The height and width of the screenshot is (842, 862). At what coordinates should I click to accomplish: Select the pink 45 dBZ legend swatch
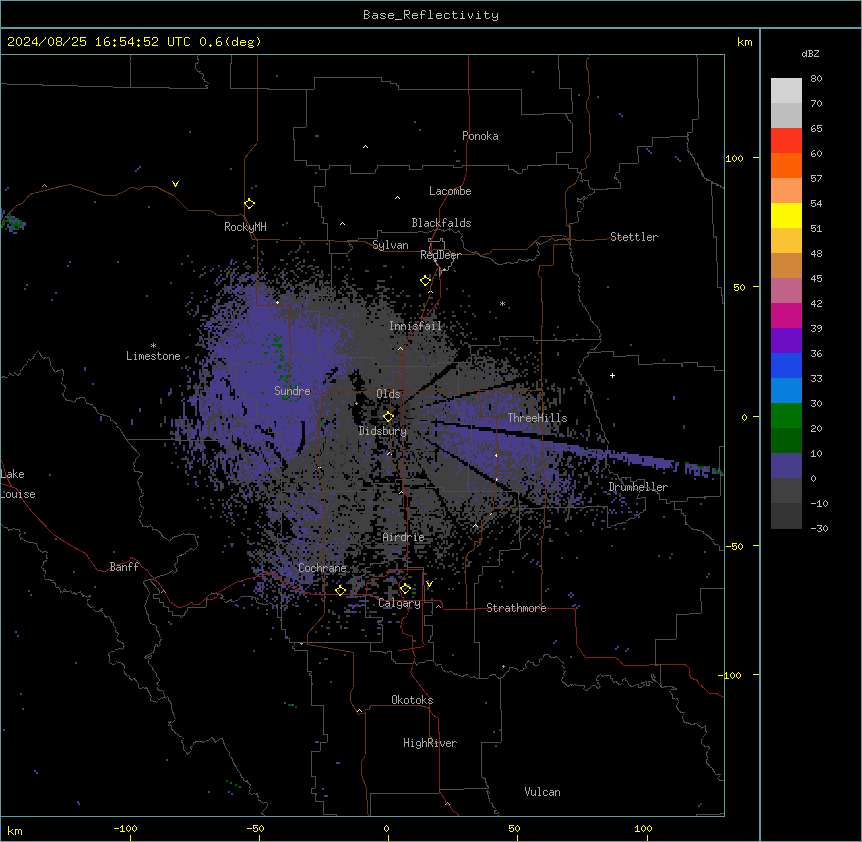pyautogui.click(x=786, y=291)
